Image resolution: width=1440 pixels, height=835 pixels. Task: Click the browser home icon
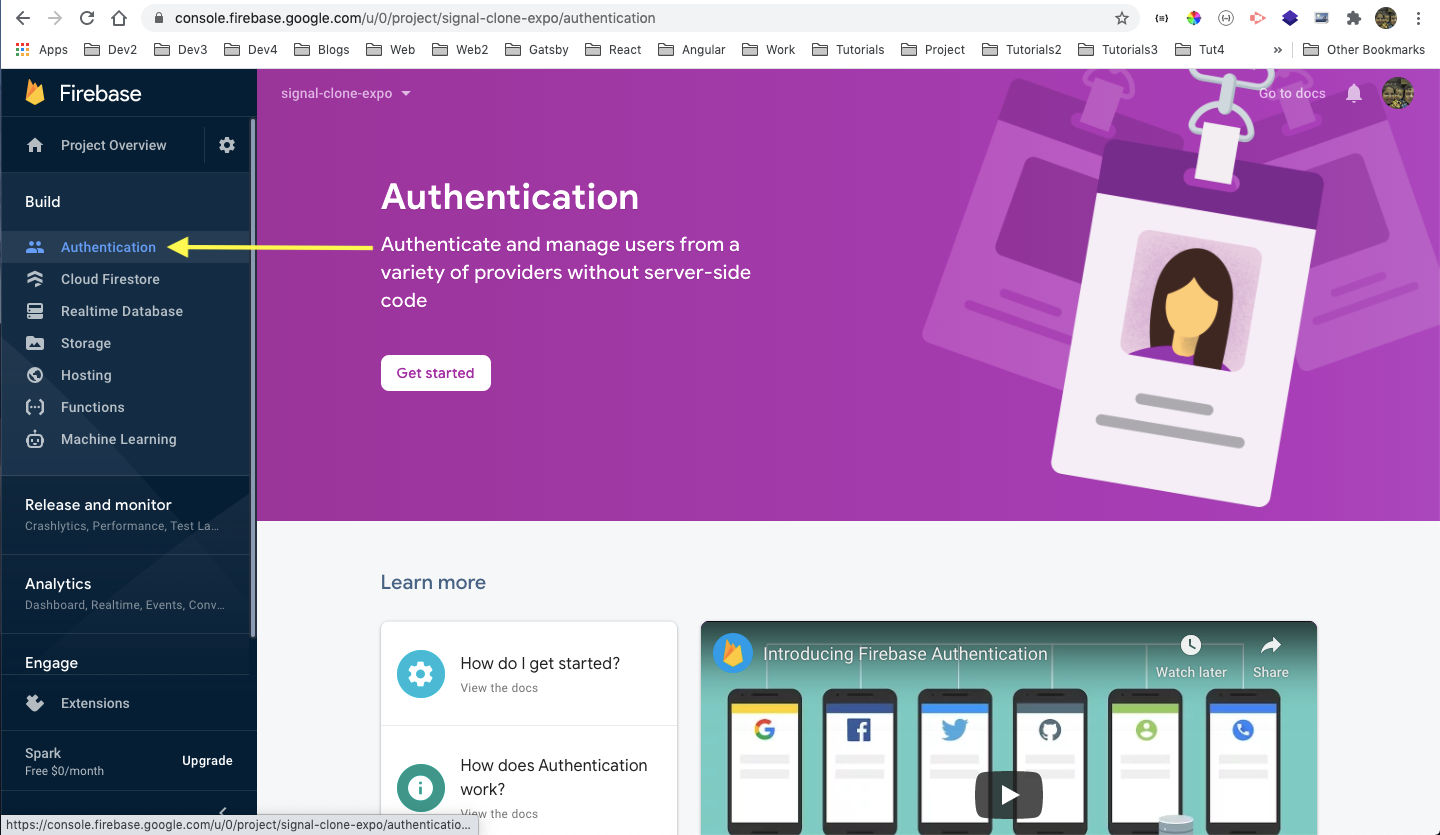pyautogui.click(x=119, y=18)
